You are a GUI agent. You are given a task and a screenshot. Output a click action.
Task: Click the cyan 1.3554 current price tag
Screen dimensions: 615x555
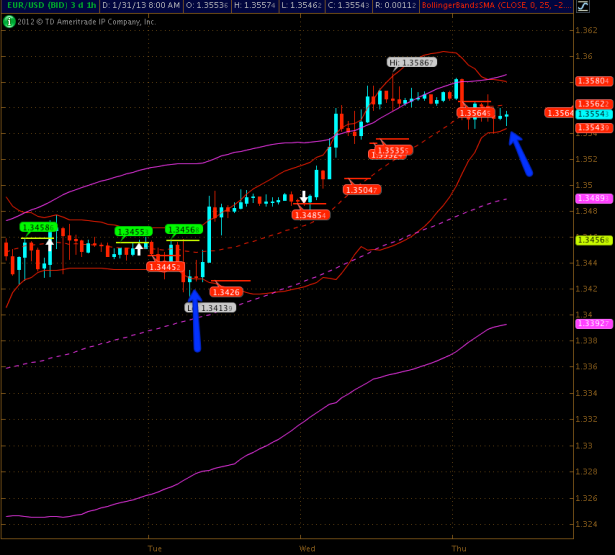594,114
